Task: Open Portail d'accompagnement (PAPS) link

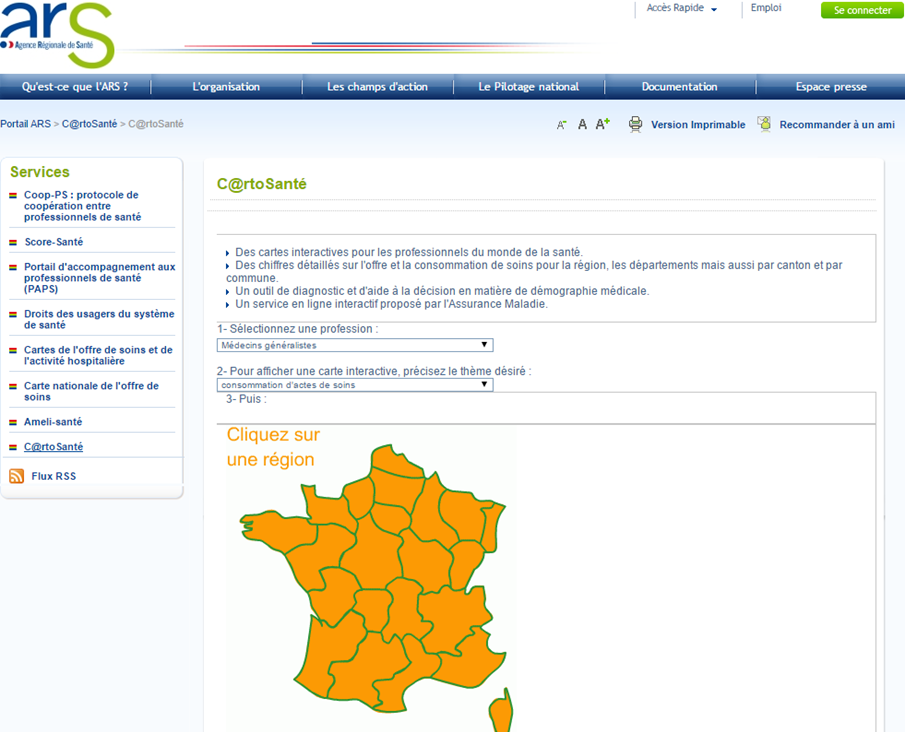Action: coord(99,278)
